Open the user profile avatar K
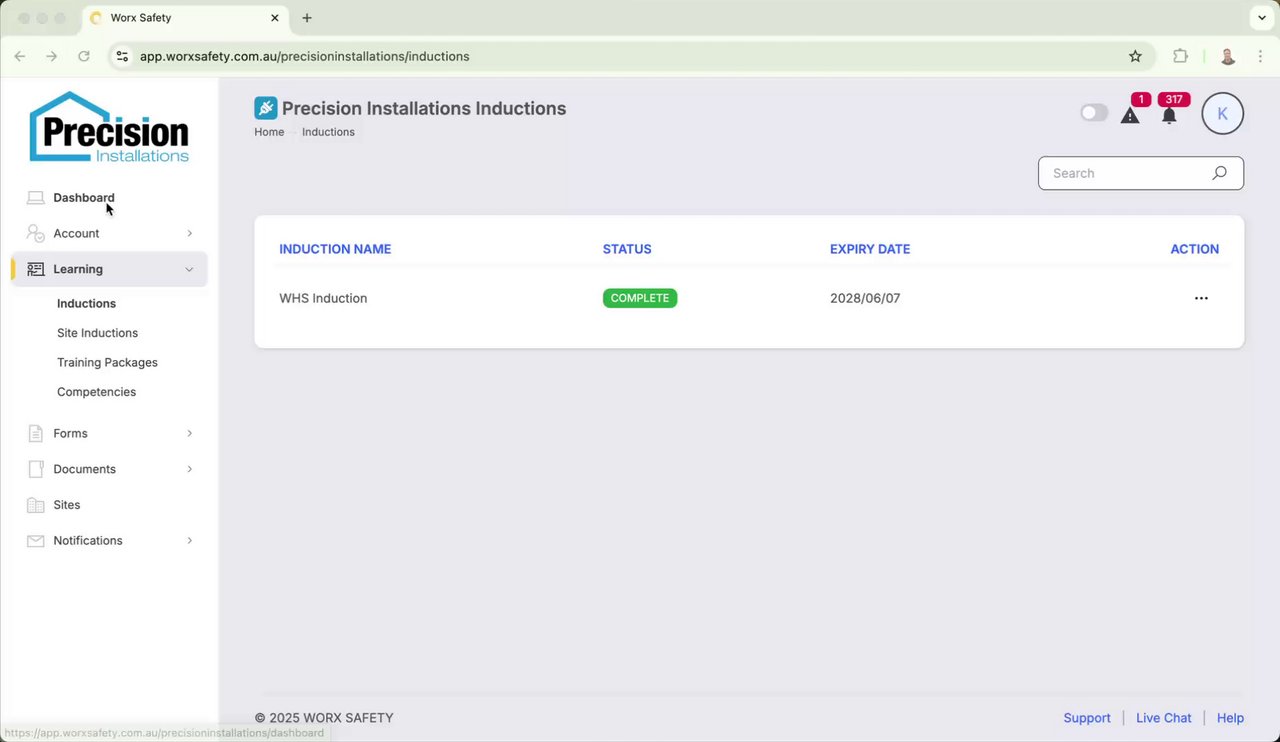The width and height of the screenshot is (1280, 742). pos(1222,114)
